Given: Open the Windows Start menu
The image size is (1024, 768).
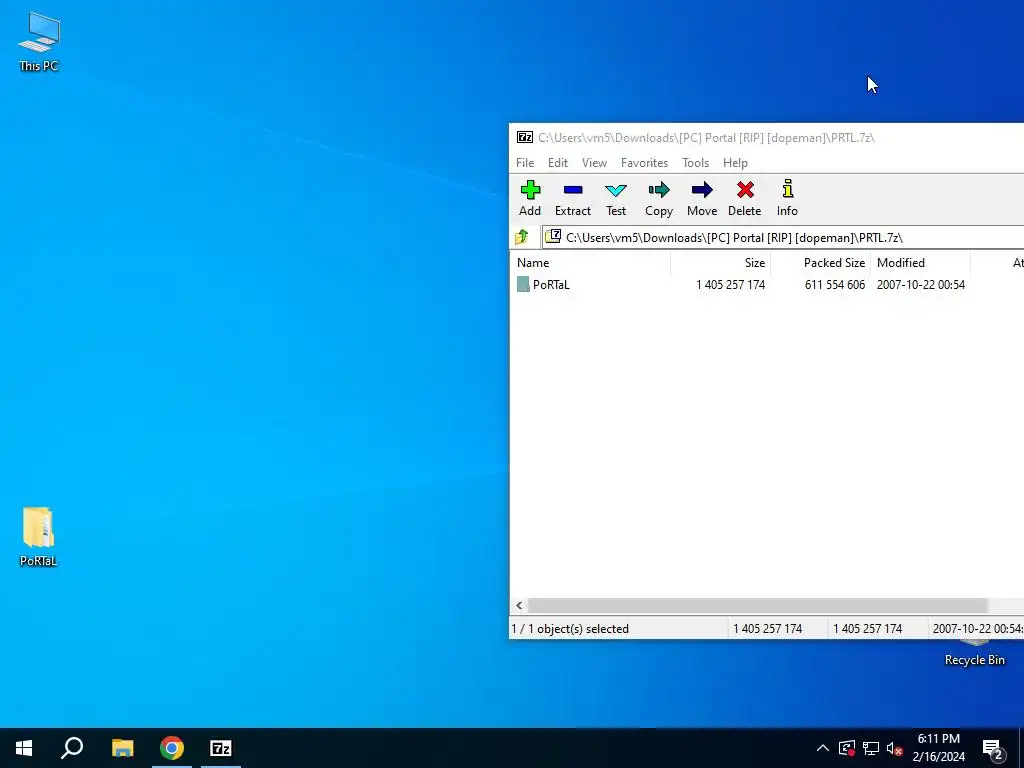Looking at the screenshot, I should 24,748.
